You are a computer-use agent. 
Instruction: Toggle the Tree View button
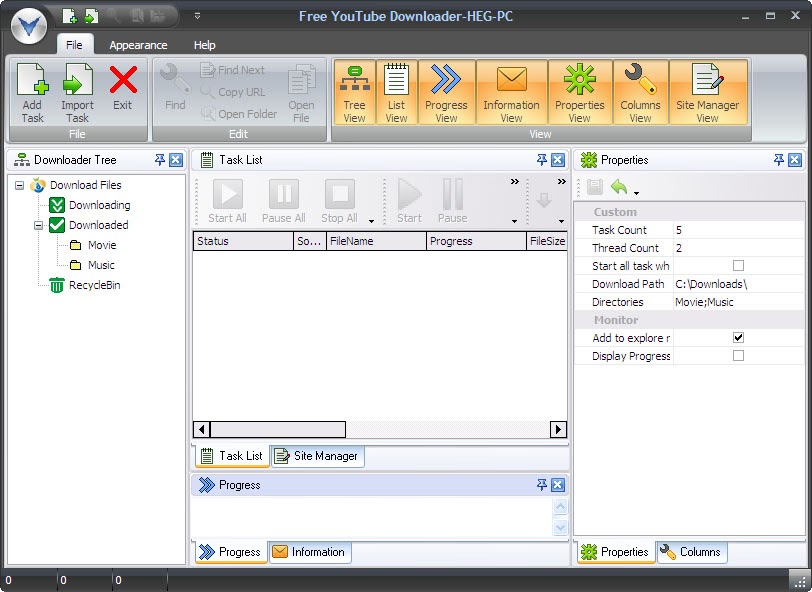[355, 93]
